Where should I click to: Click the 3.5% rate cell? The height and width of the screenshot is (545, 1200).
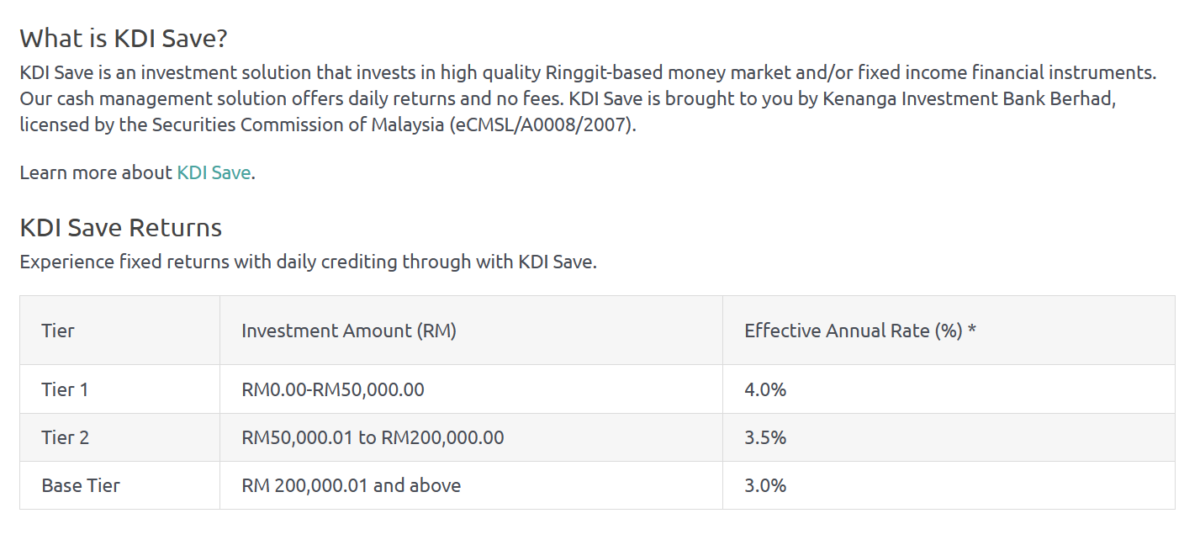(765, 437)
